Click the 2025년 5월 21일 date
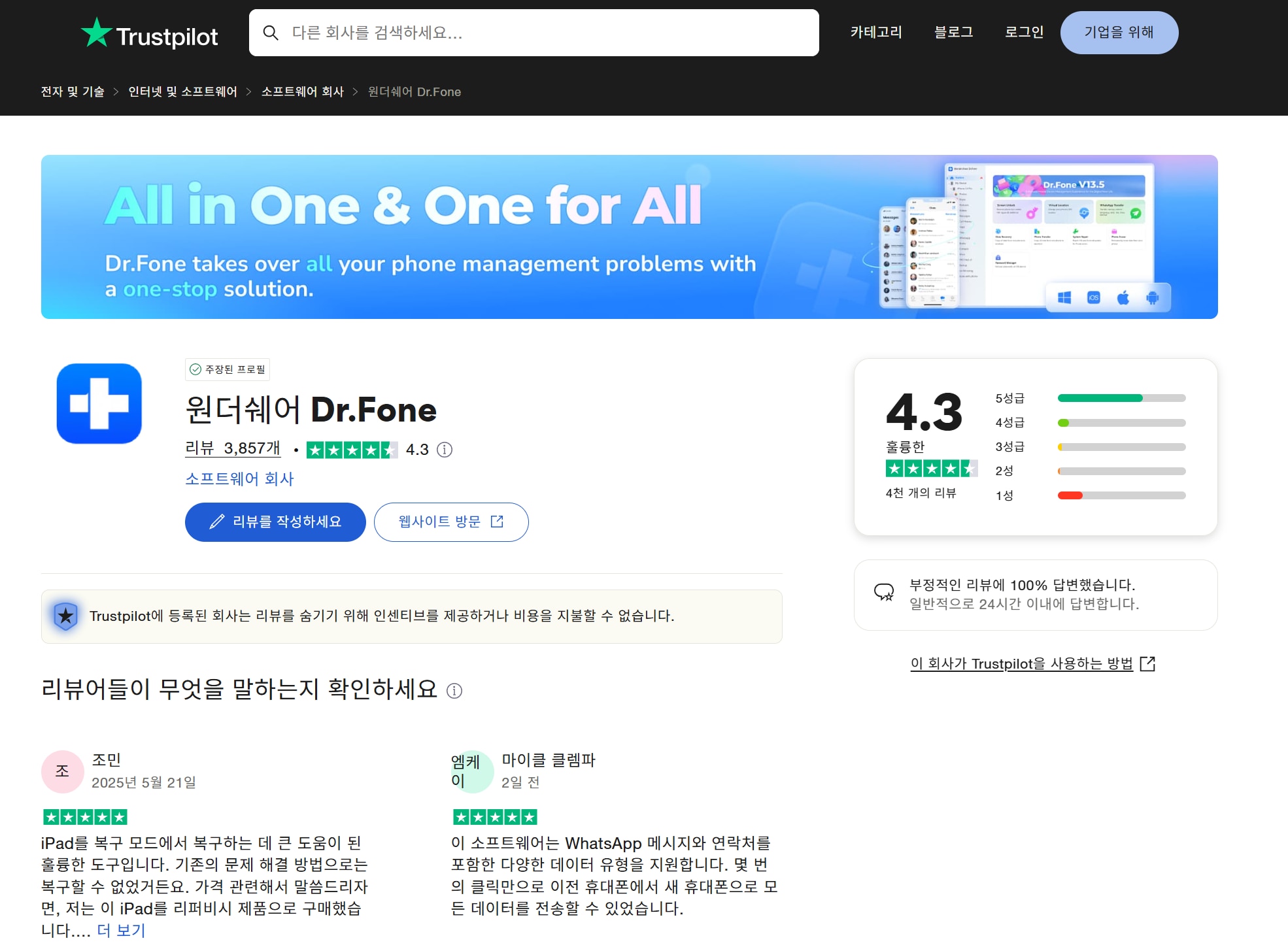1288x949 pixels. (x=144, y=782)
